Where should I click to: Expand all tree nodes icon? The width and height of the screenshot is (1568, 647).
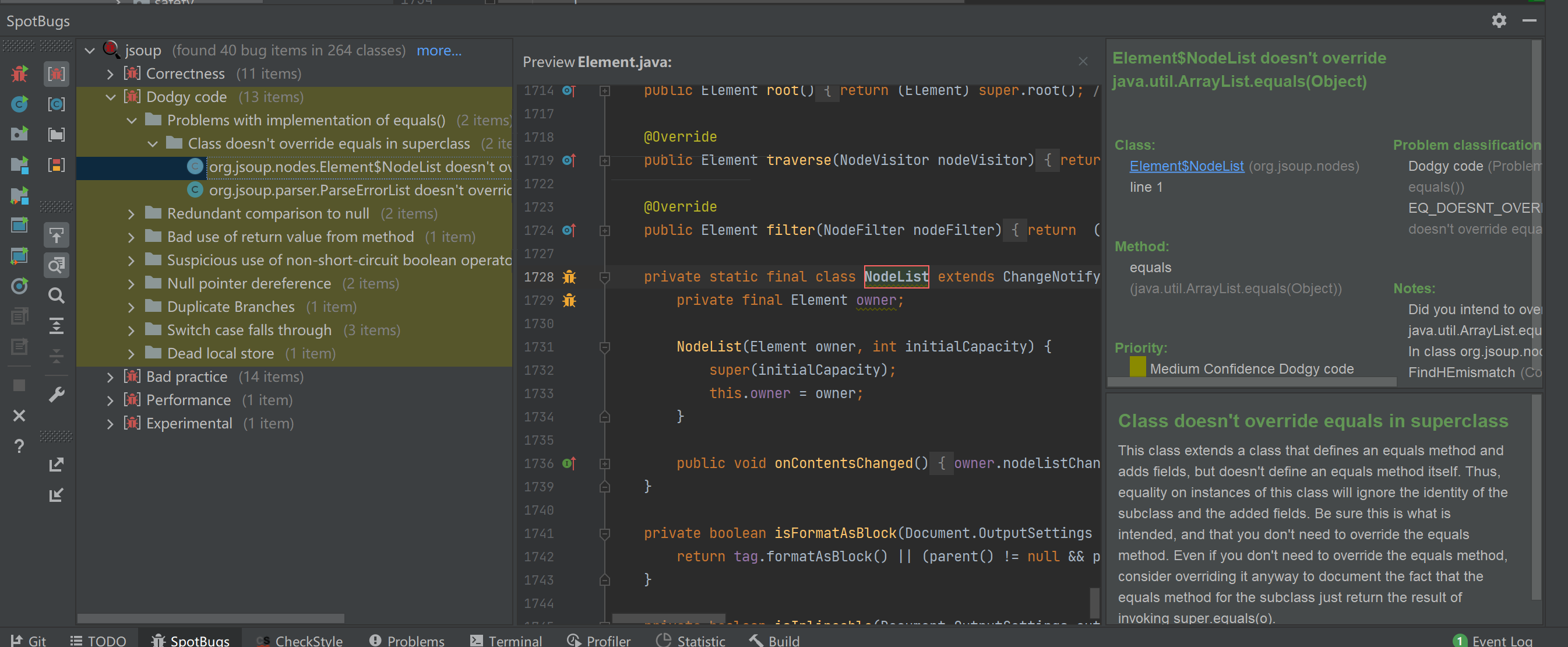pos(56,326)
